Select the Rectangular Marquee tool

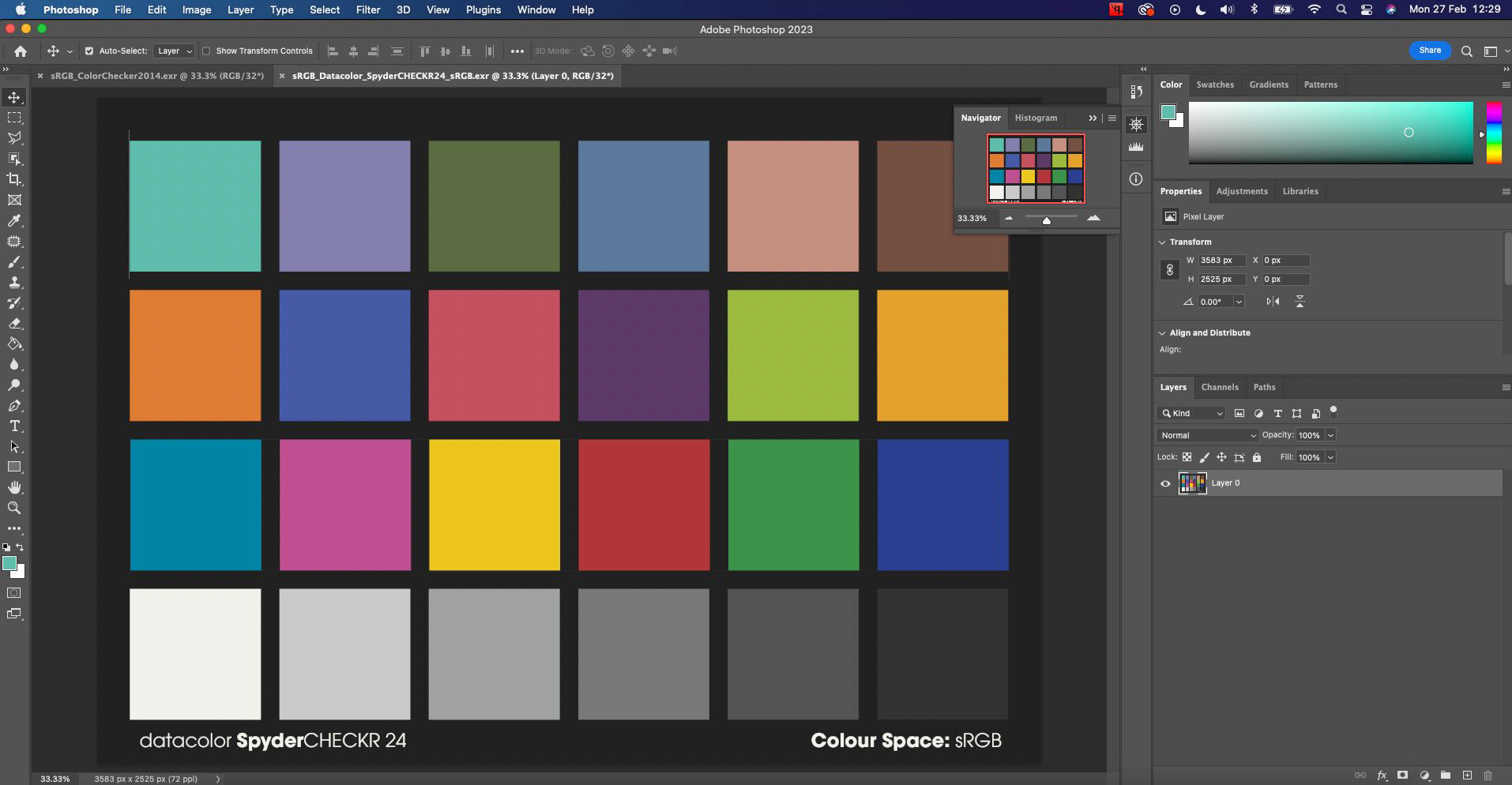pyautogui.click(x=14, y=118)
